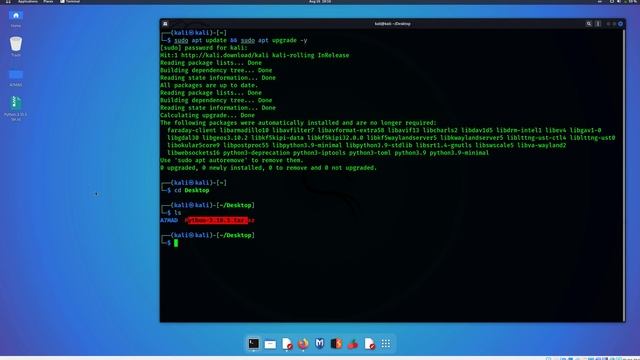Close the terminal window

[x=620, y=24]
